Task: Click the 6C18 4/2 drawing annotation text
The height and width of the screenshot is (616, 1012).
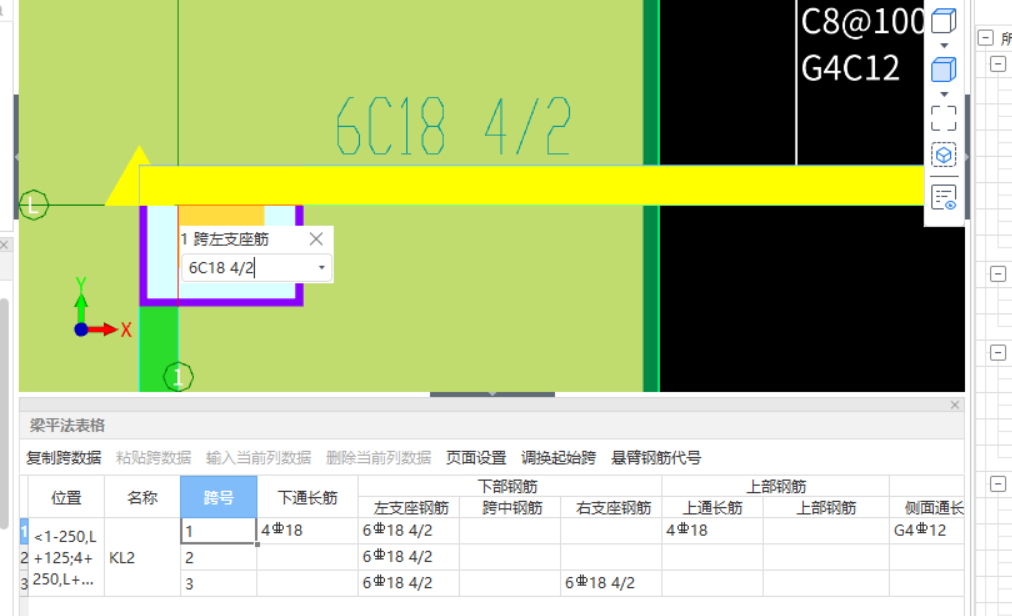Action: coord(453,127)
